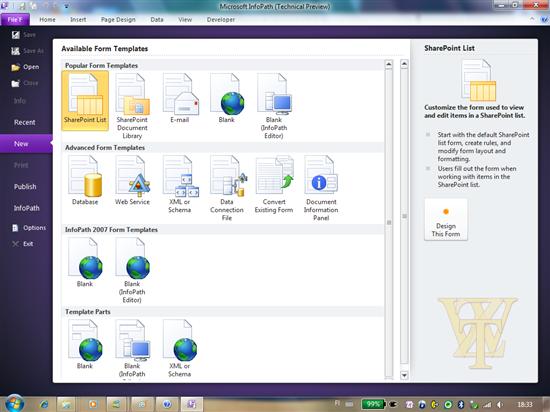Choose the SharePoint Document Library template

pos(132,106)
